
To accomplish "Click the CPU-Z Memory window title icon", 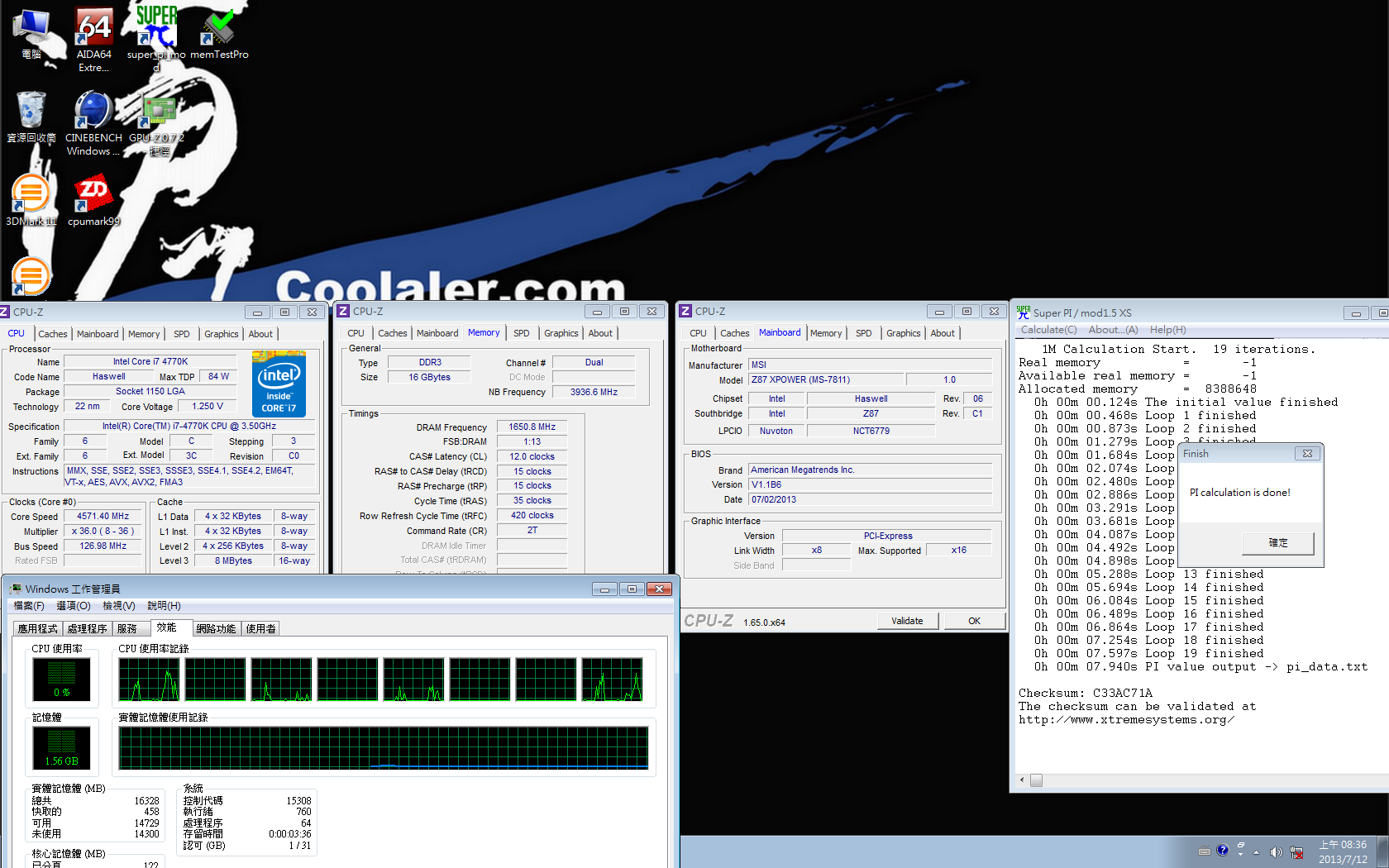I will 344,312.
